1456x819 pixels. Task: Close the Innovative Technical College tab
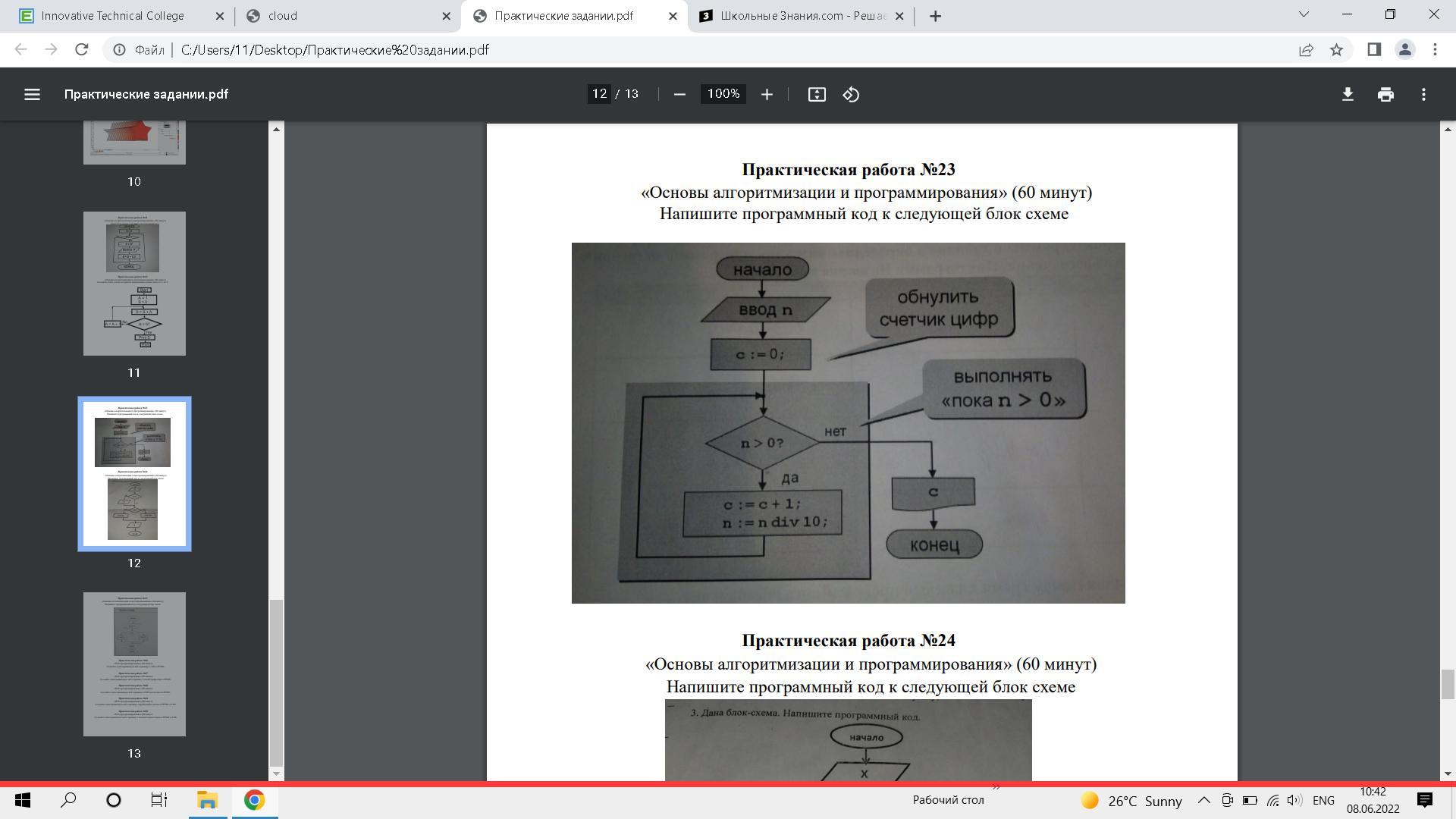pyautogui.click(x=220, y=16)
